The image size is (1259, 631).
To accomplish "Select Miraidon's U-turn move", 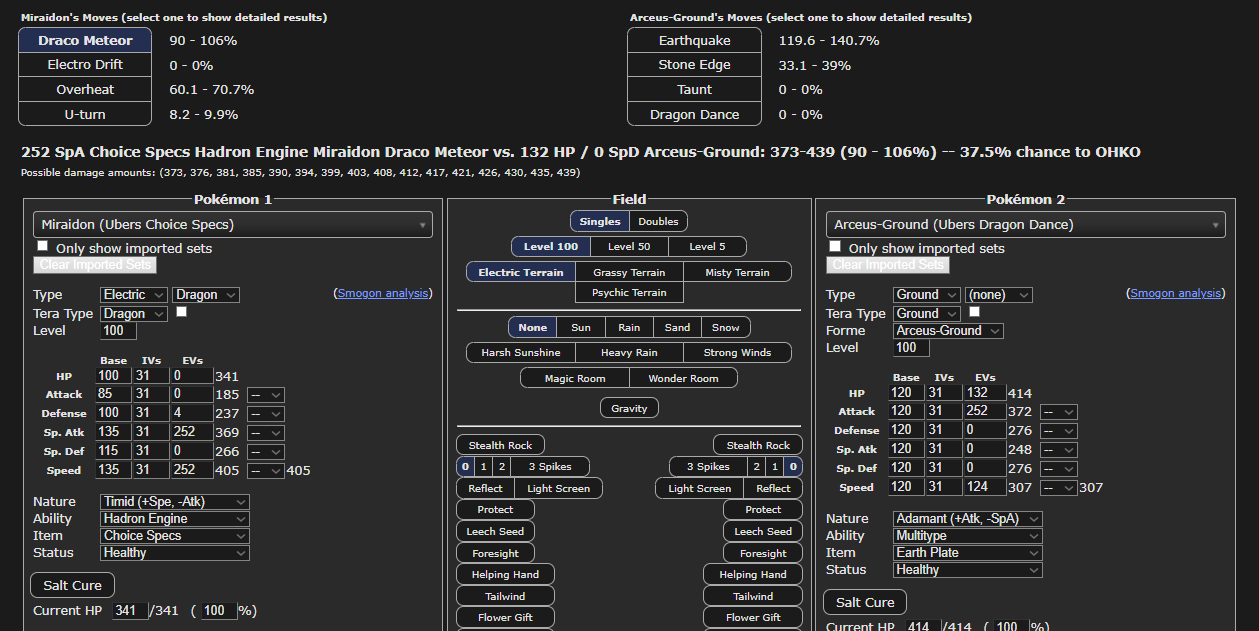I will pos(85,114).
